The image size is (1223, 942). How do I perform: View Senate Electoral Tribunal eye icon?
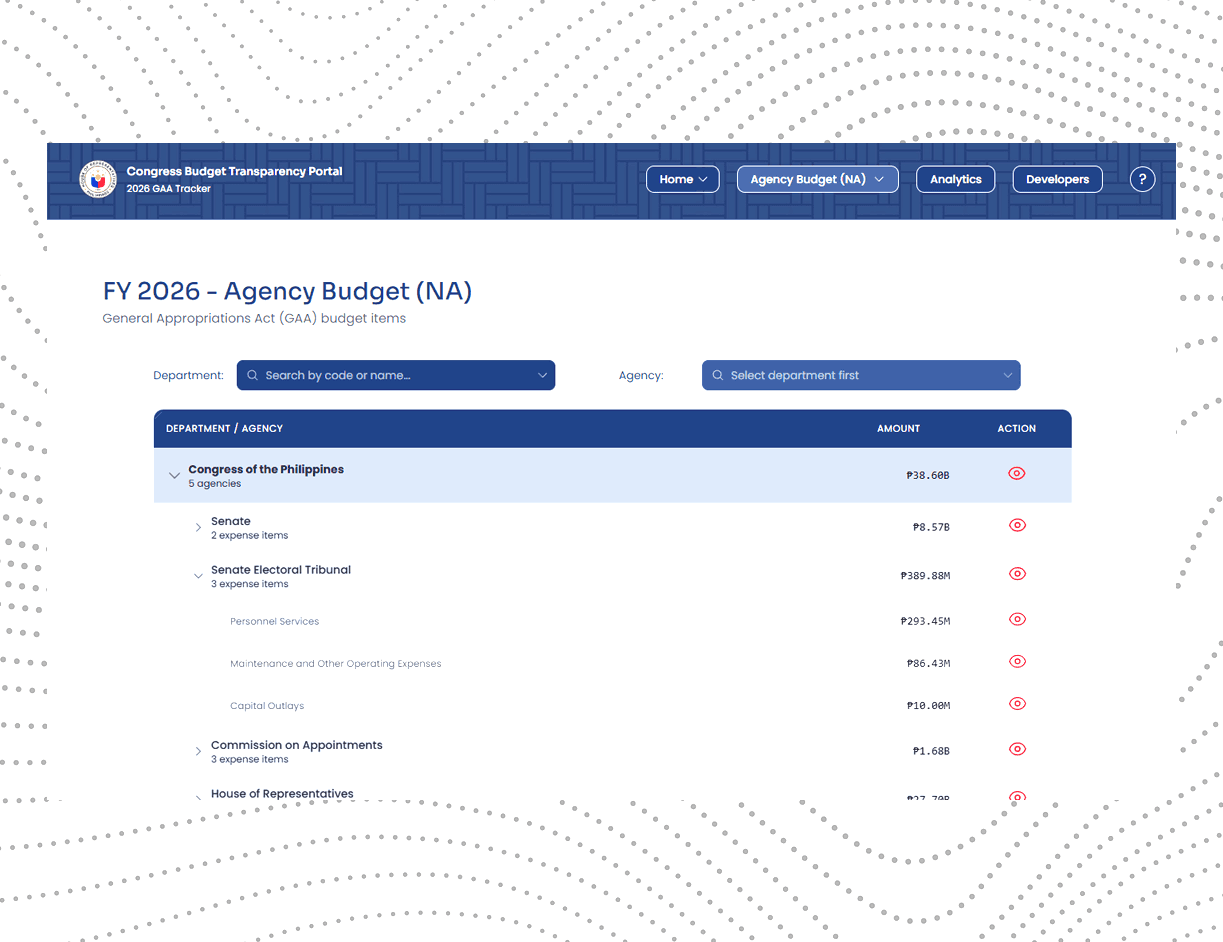point(1017,574)
